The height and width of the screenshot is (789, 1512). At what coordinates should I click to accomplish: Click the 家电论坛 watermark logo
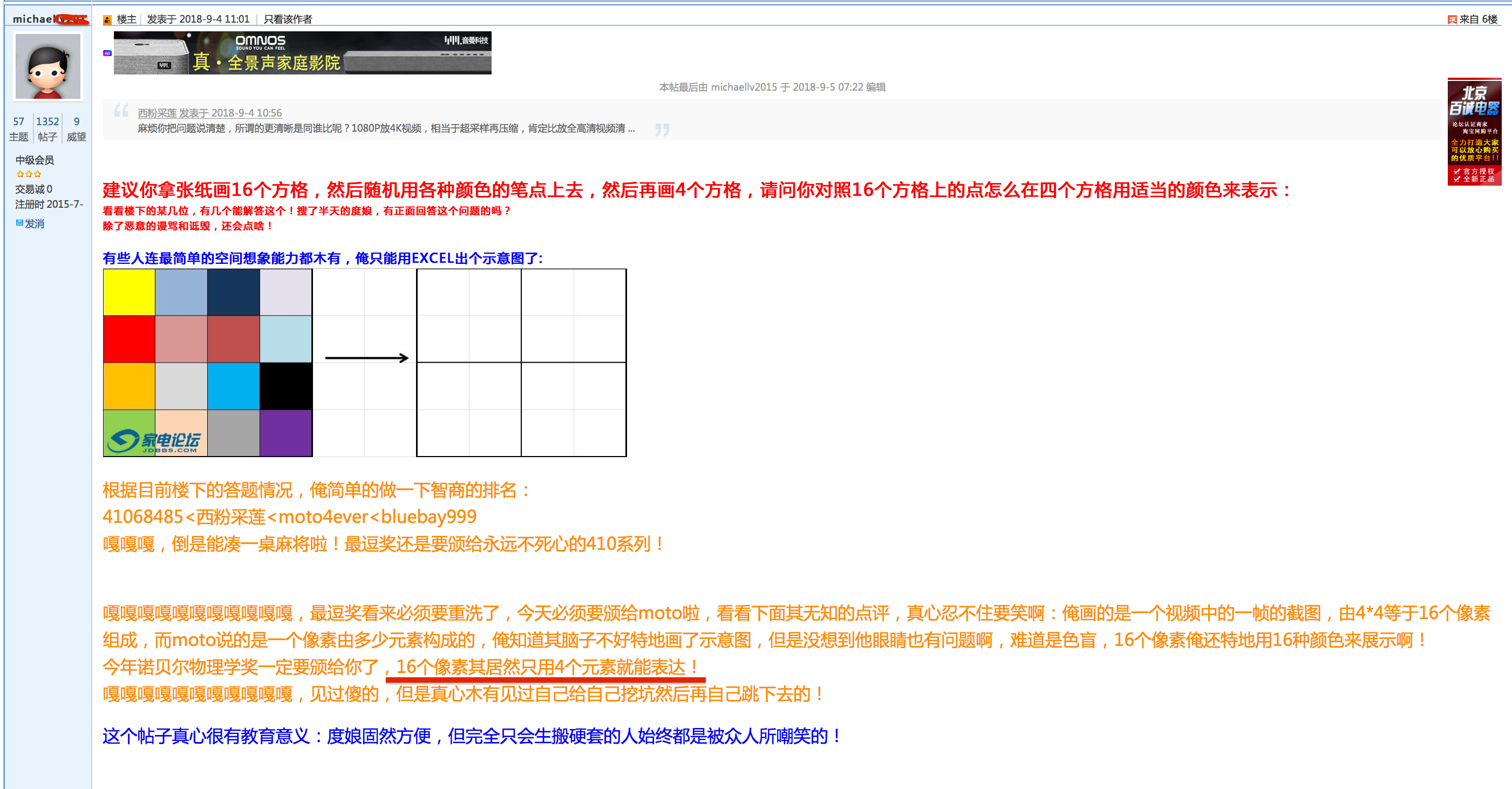tap(155, 441)
